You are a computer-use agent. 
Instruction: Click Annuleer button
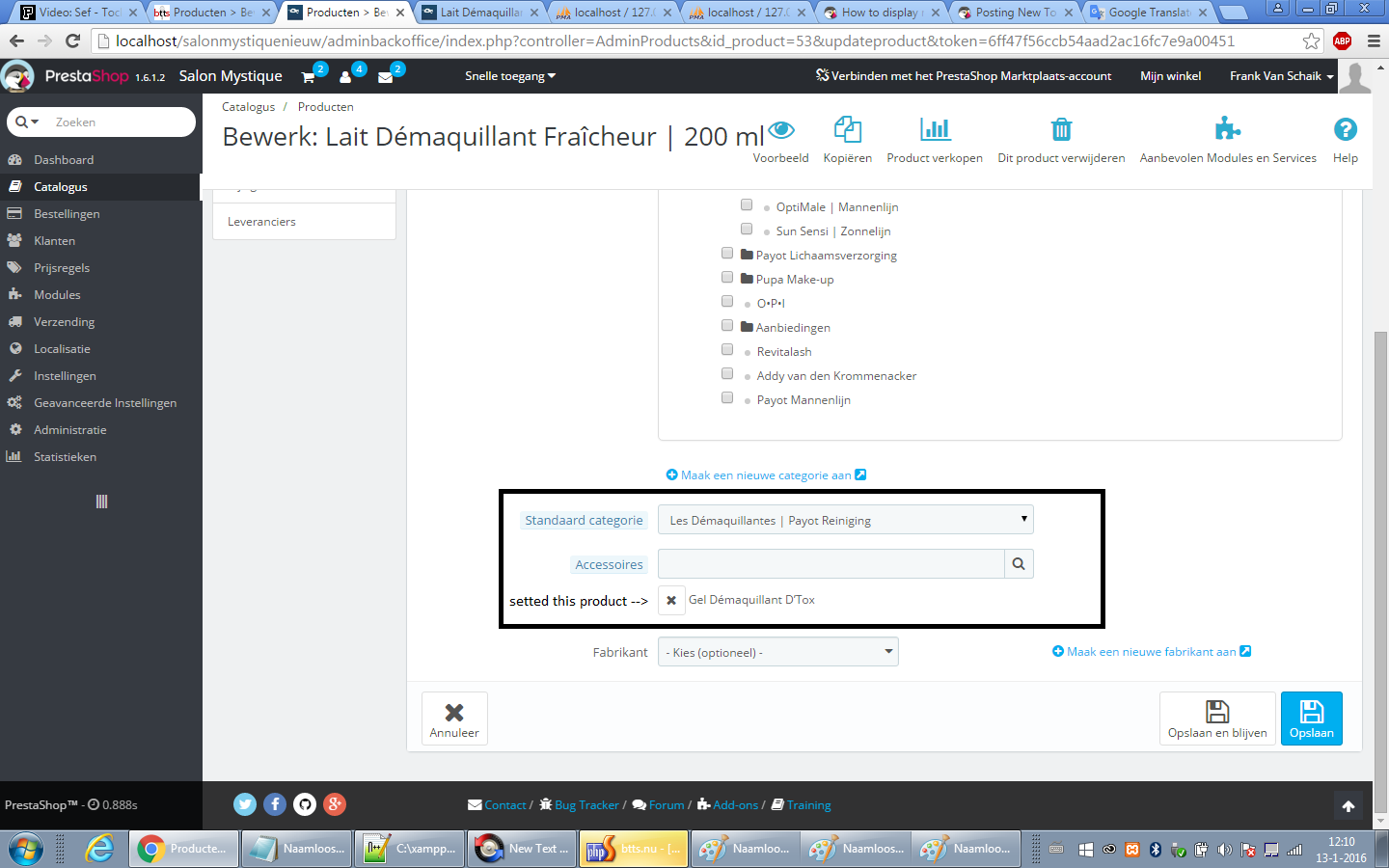point(454,719)
